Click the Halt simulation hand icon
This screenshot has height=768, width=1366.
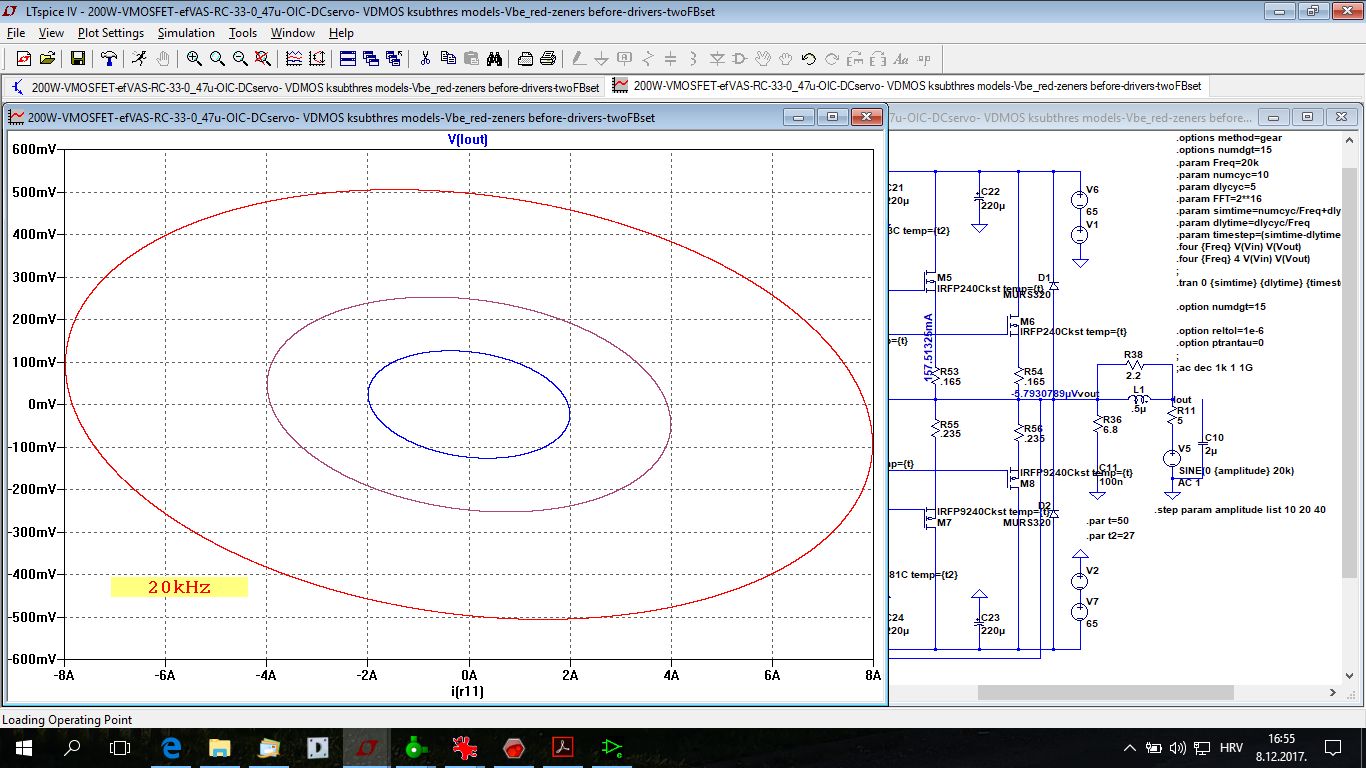[x=162, y=58]
